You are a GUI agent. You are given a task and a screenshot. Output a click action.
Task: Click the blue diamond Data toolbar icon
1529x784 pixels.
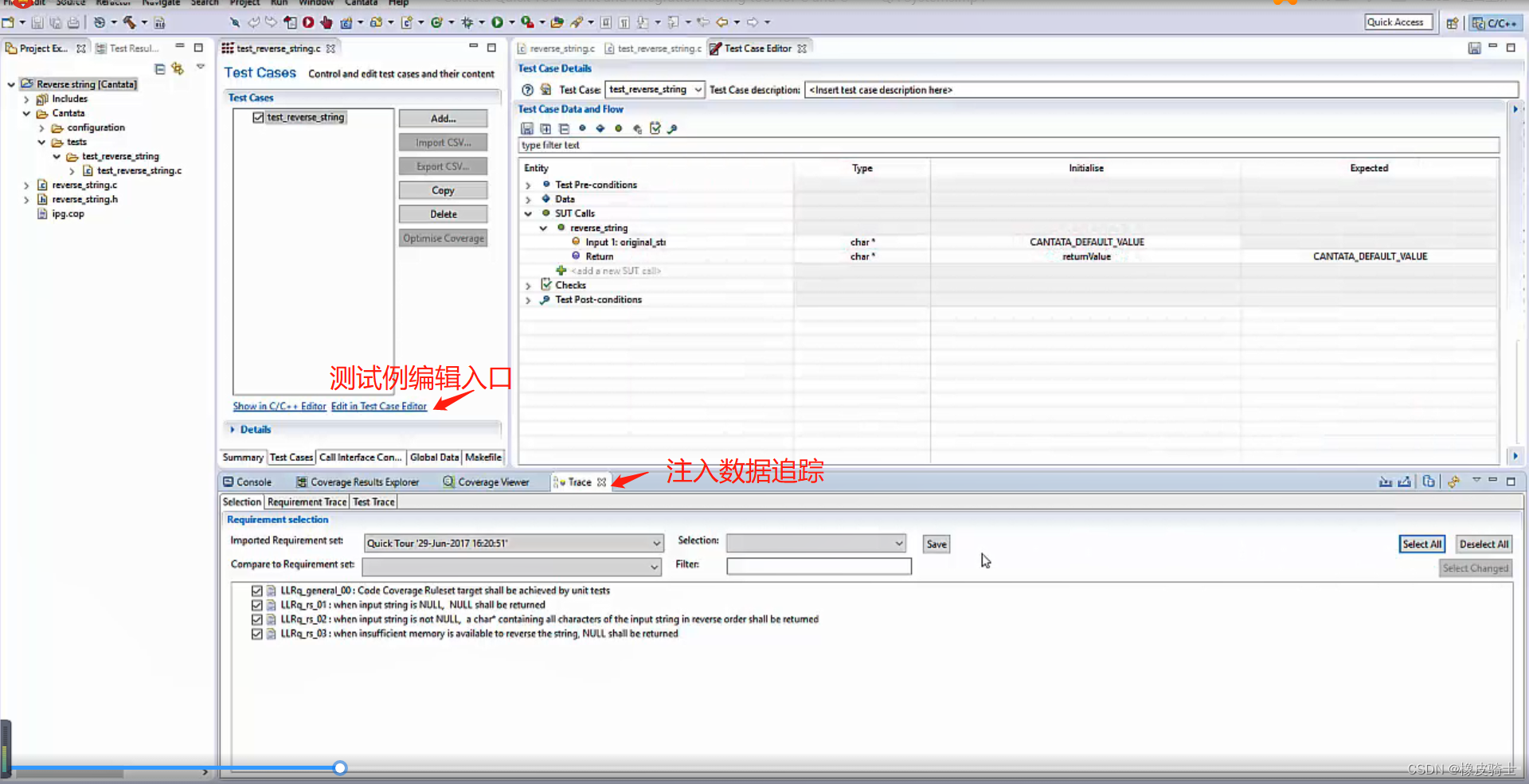pyautogui.click(x=600, y=128)
